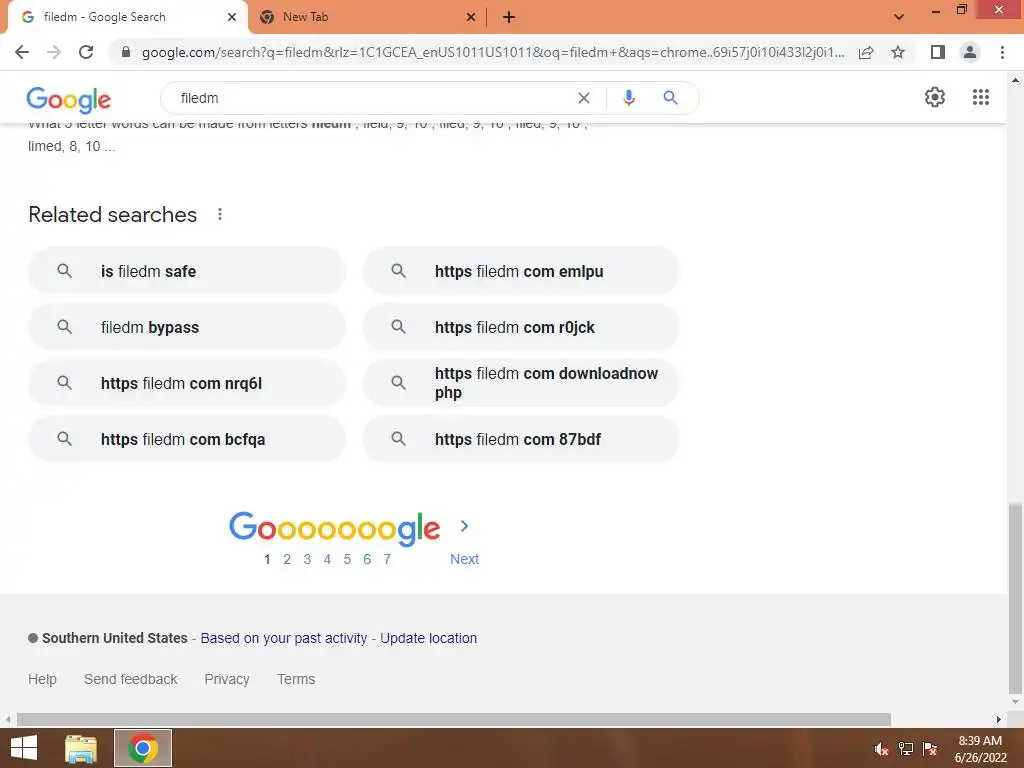Search related query https filedm com 87bdf

(520, 440)
